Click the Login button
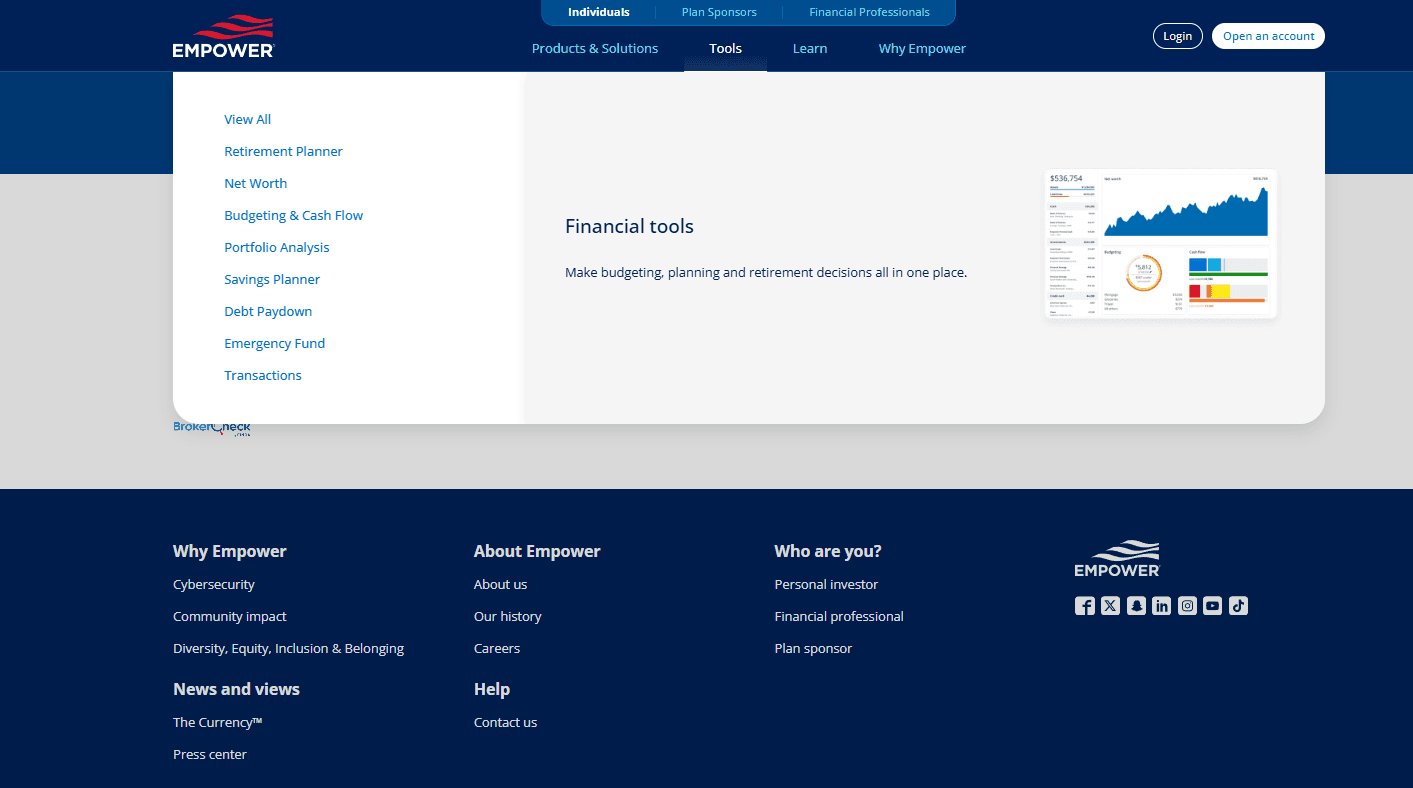 point(1177,36)
